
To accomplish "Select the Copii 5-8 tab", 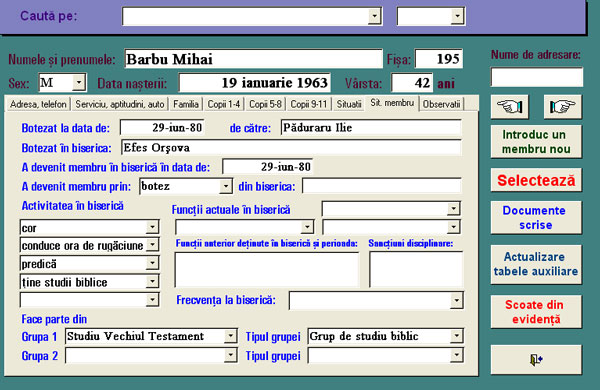I will tap(265, 104).
